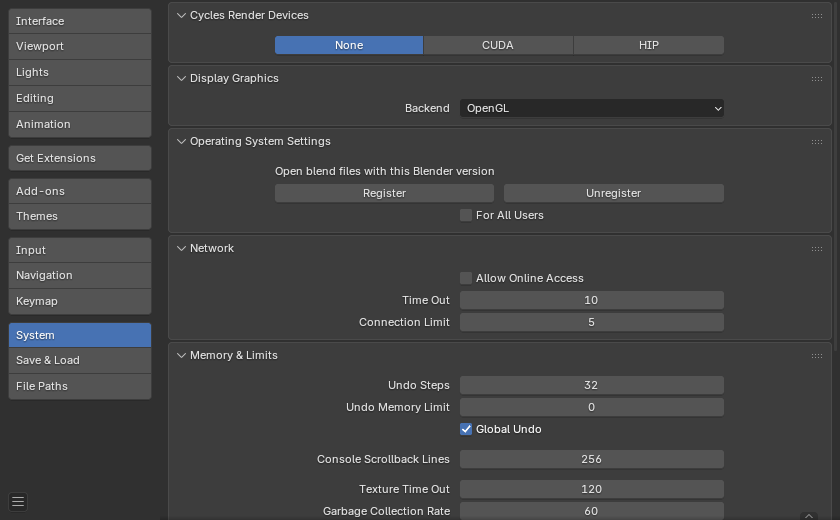Image resolution: width=840 pixels, height=520 pixels.
Task: Click the Undo Memory Limit field
Action: point(591,408)
